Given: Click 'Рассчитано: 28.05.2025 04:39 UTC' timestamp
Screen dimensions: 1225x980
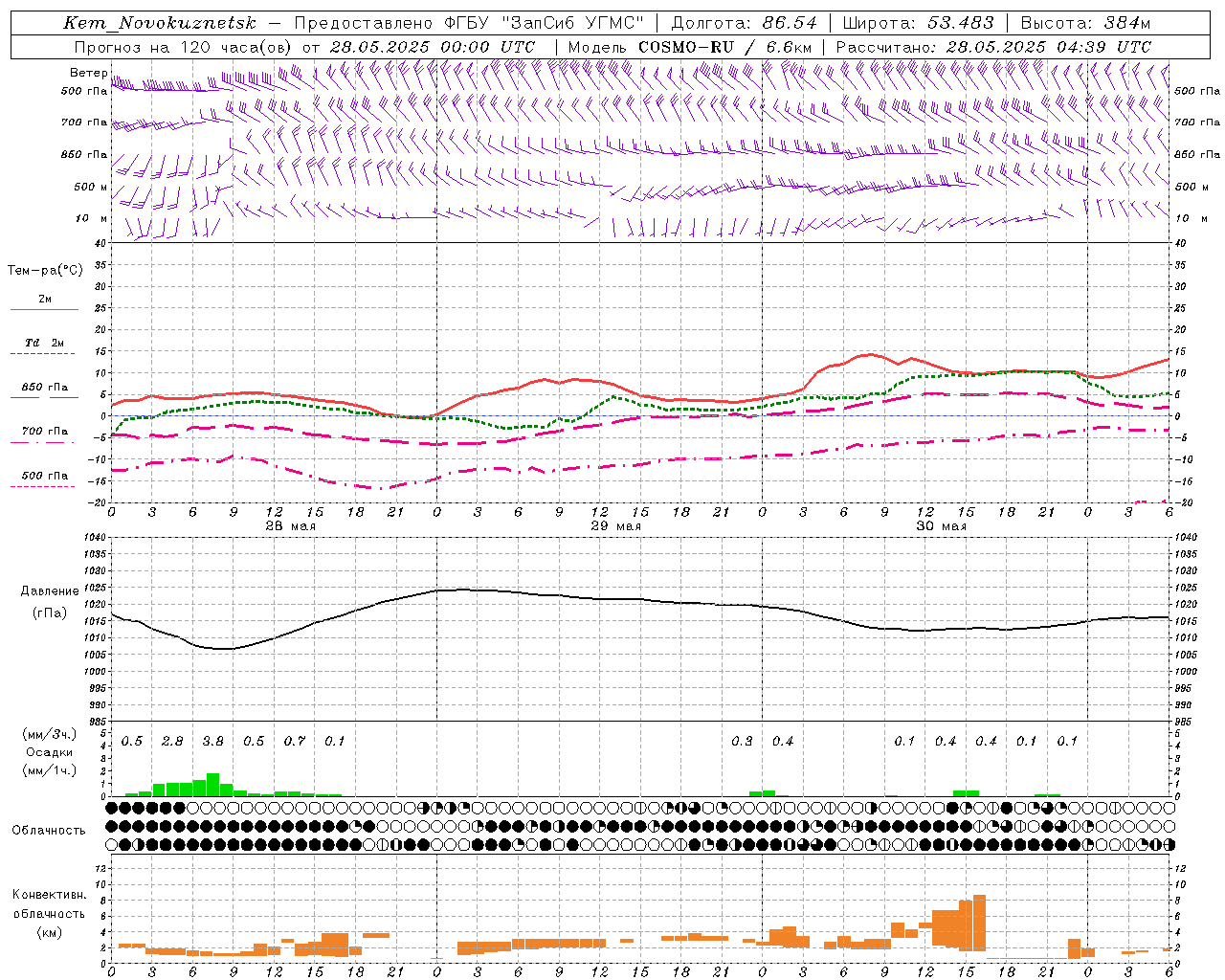Looking at the screenshot, I should coord(993,47).
